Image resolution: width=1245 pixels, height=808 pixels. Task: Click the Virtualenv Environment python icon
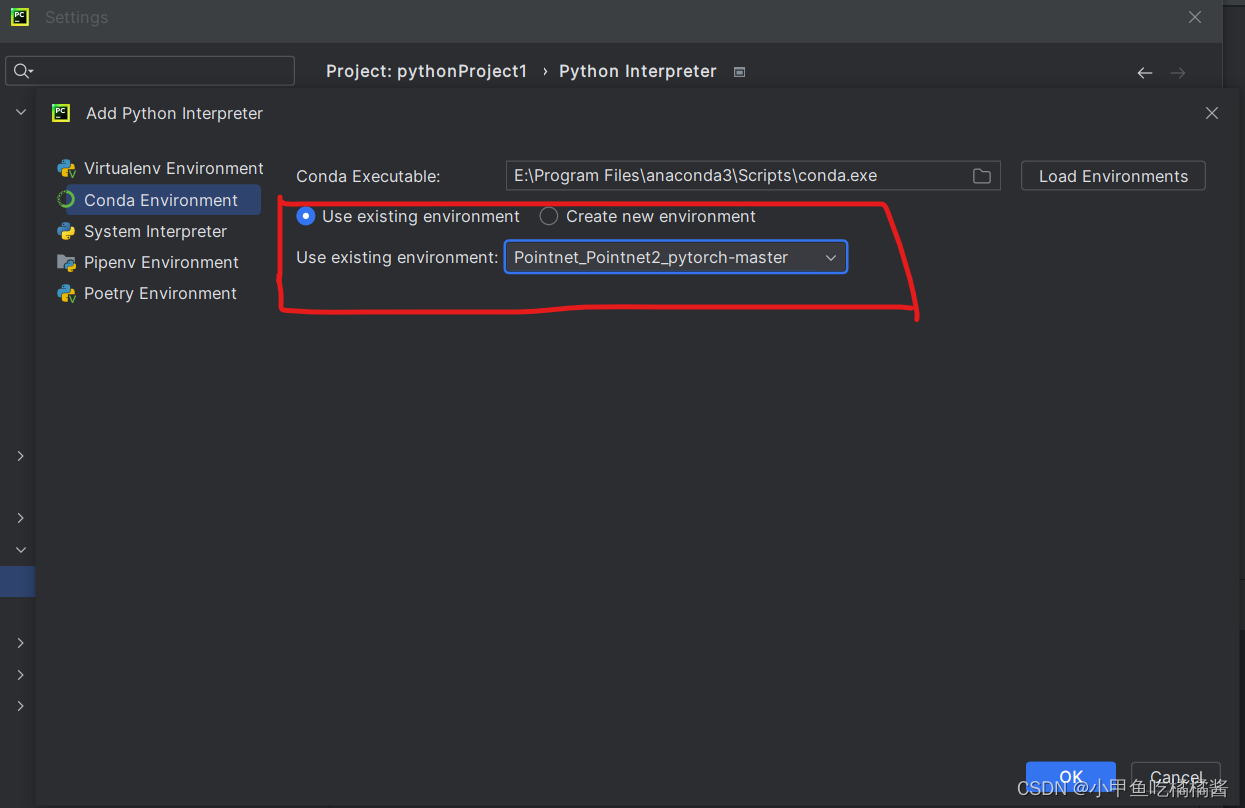click(66, 168)
